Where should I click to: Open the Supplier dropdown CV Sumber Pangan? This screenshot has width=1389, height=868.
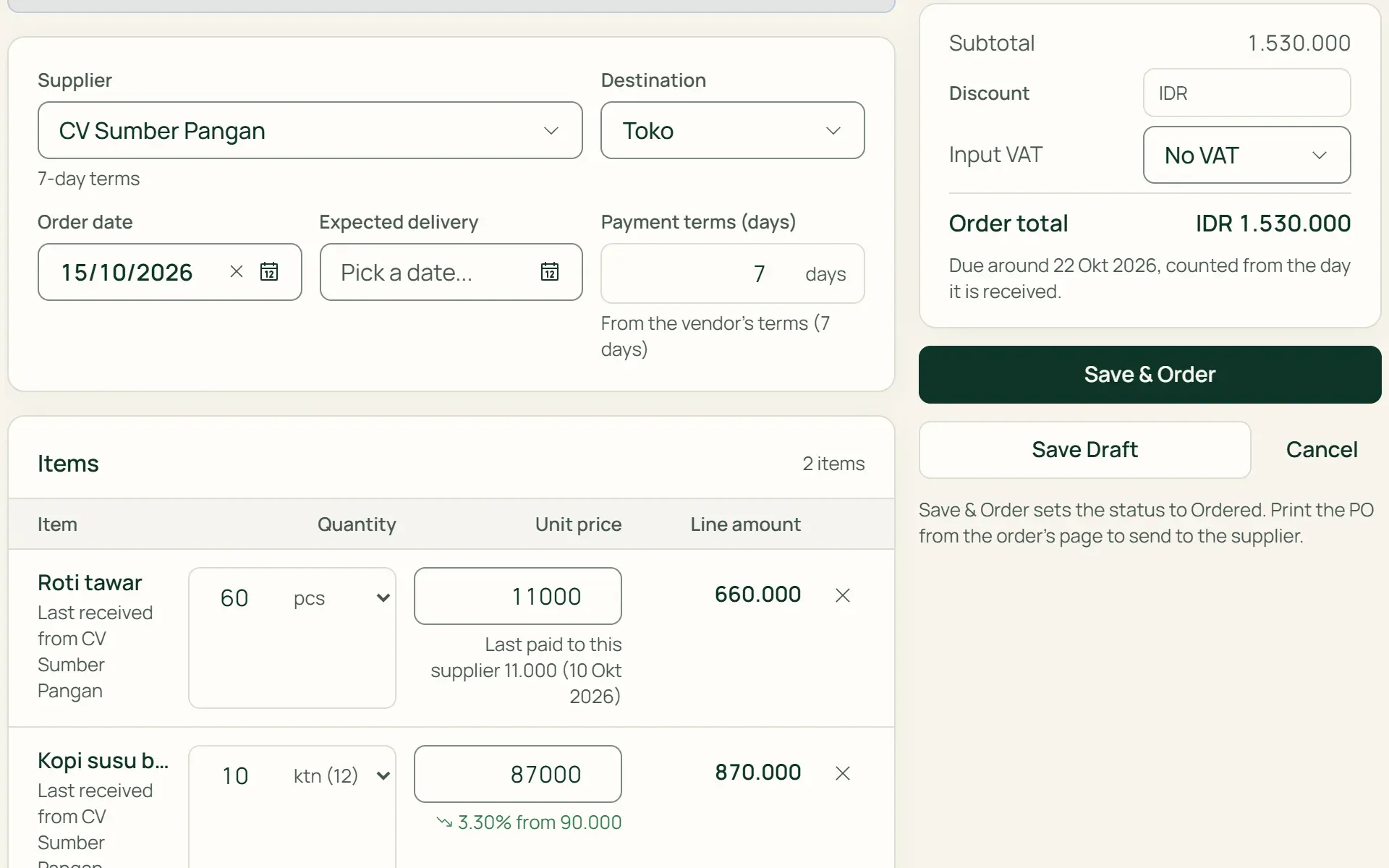(x=310, y=130)
